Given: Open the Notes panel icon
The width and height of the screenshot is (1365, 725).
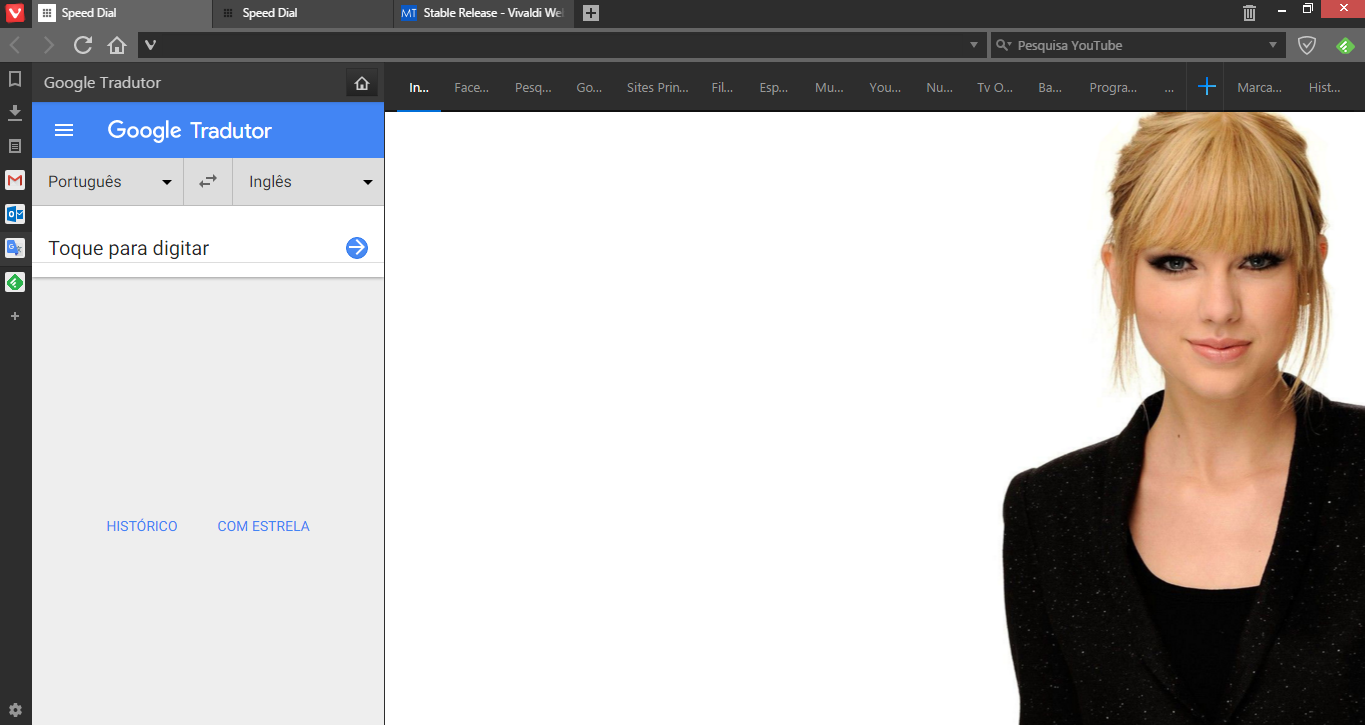Looking at the screenshot, I should point(15,146).
